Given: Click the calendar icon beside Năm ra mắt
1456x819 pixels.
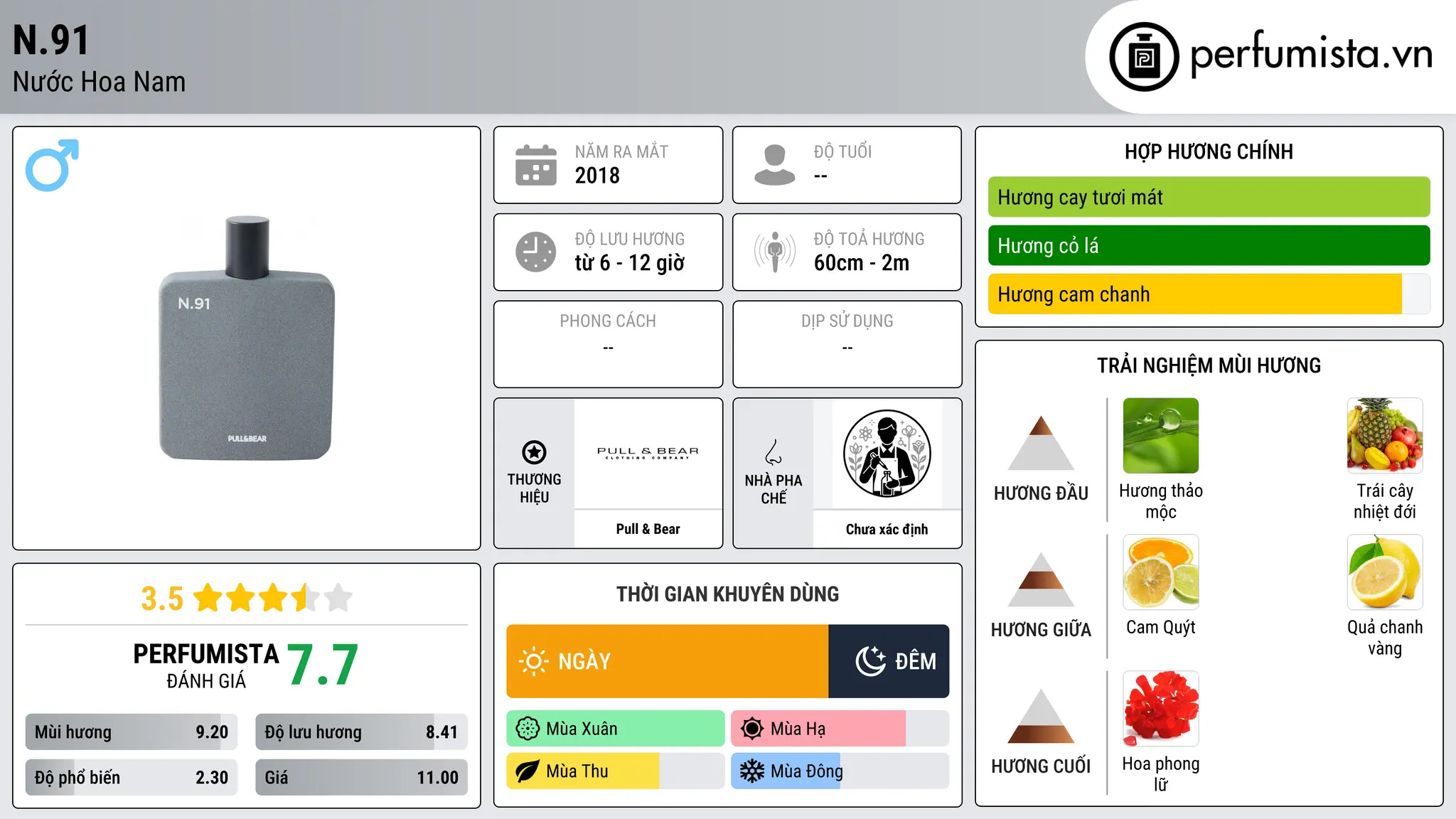Looking at the screenshot, I should pyautogui.click(x=536, y=165).
